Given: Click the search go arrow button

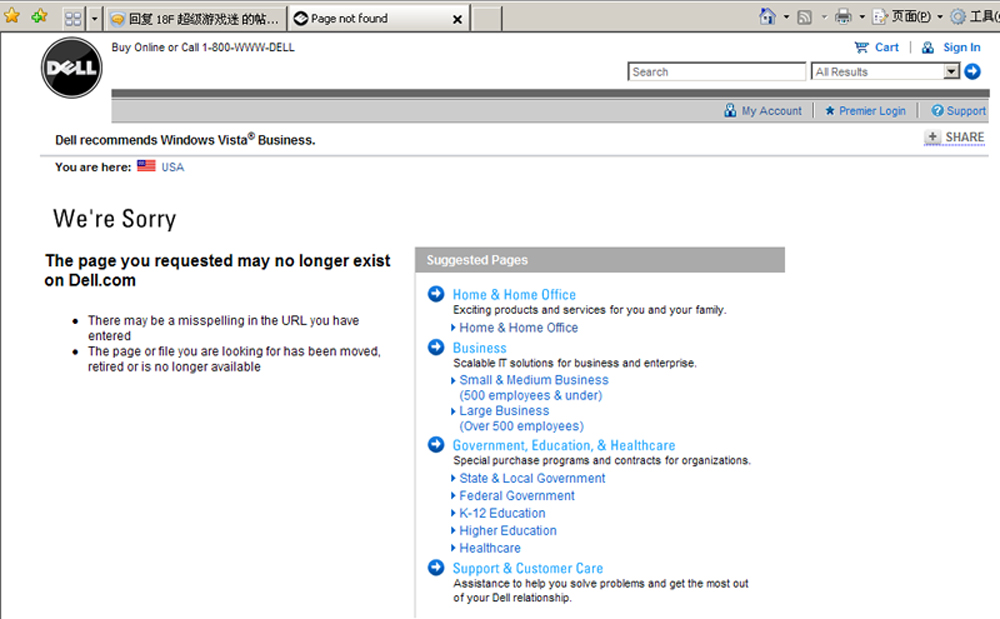Looking at the screenshot, I should [972, 71].
